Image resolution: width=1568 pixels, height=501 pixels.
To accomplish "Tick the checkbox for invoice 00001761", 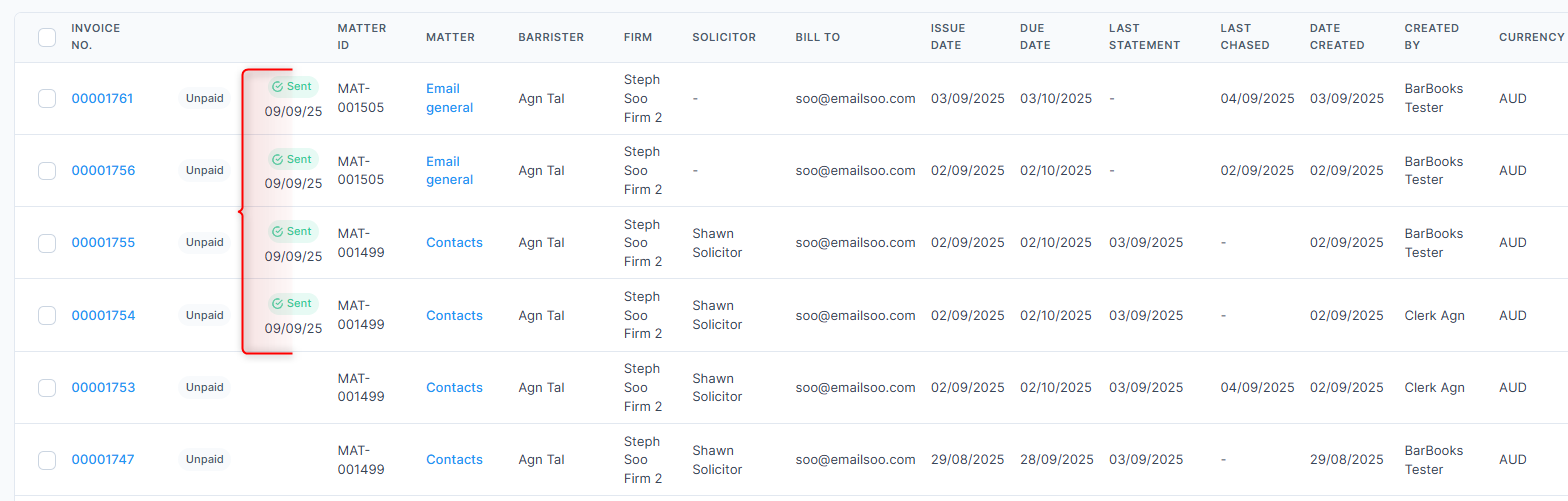I will pos(47,98).
